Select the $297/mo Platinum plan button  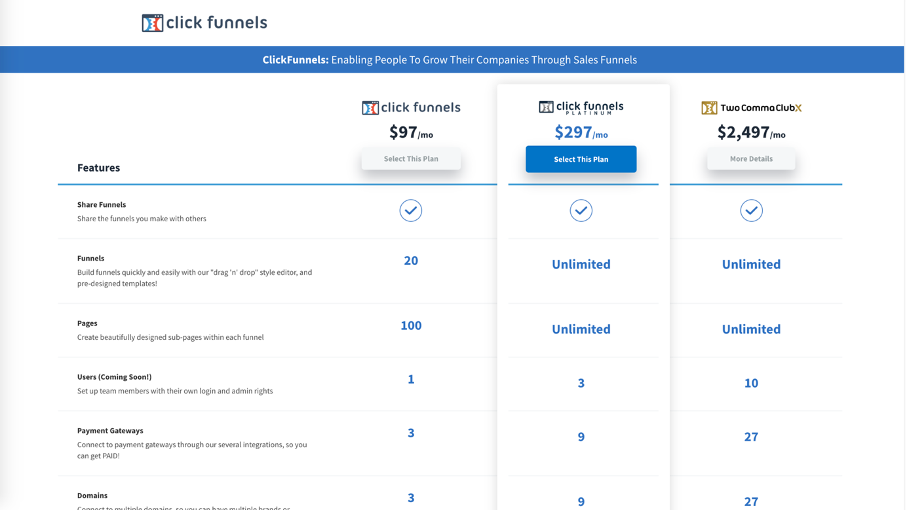coord(581,159)
